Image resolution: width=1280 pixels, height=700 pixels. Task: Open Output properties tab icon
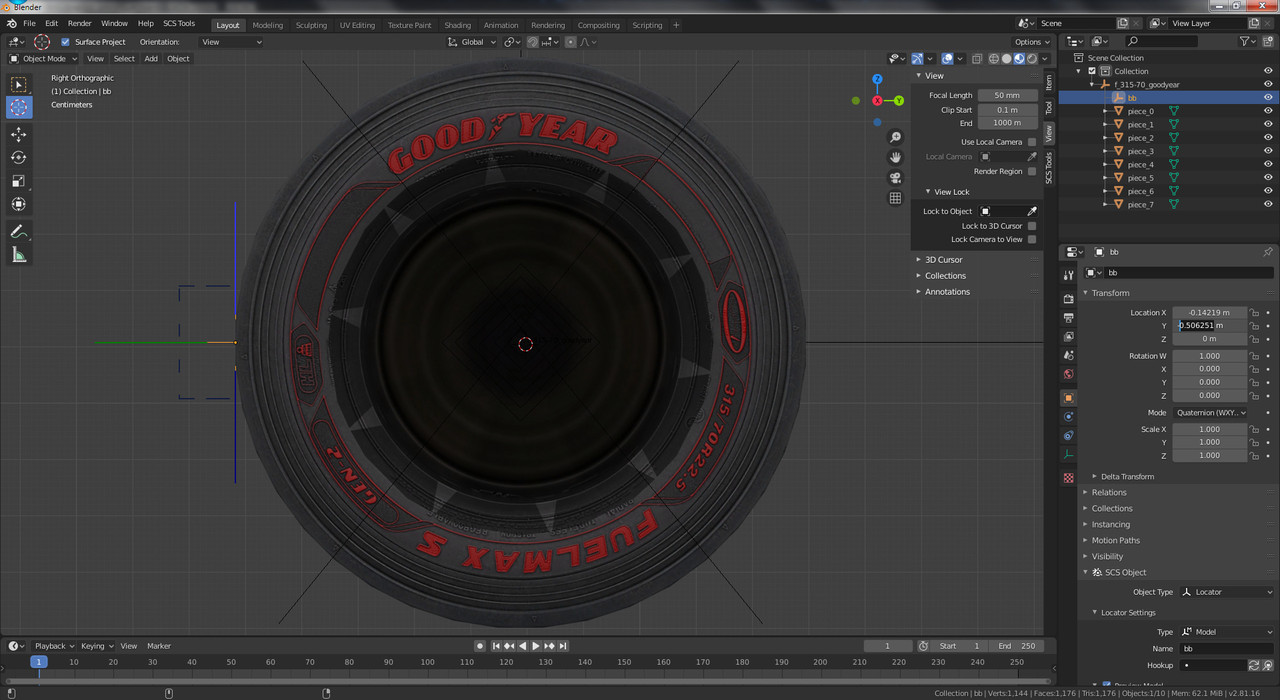click(x=1068, y=317)
